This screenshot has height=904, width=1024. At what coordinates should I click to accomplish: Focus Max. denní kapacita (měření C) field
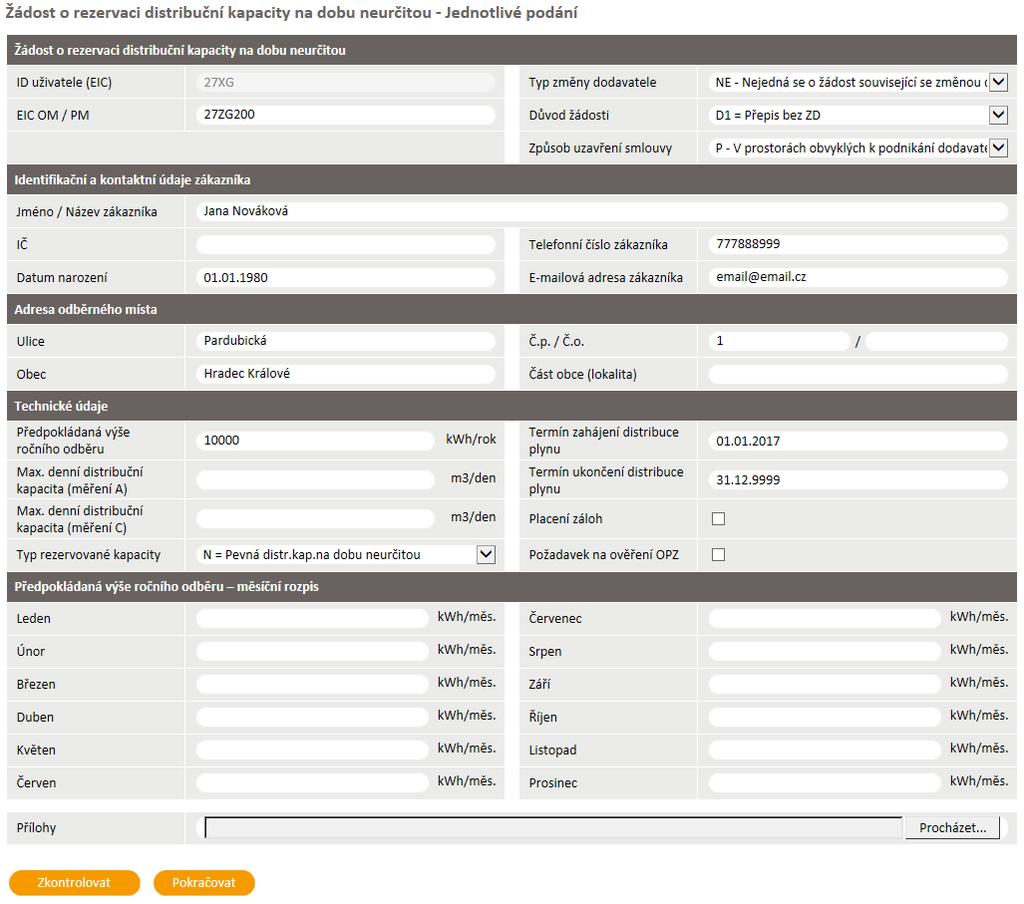point(315,518)
